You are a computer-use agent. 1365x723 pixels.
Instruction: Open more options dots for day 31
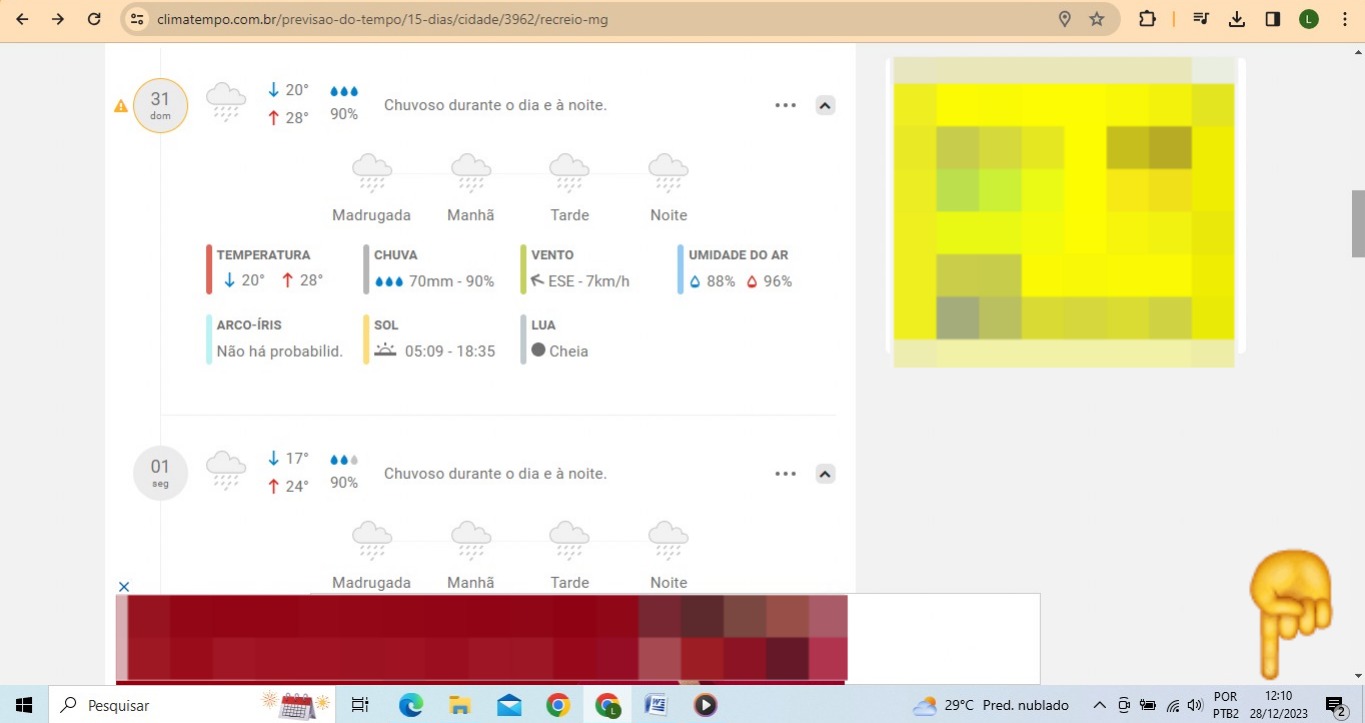pyautogui.click(x=785, y=105)
